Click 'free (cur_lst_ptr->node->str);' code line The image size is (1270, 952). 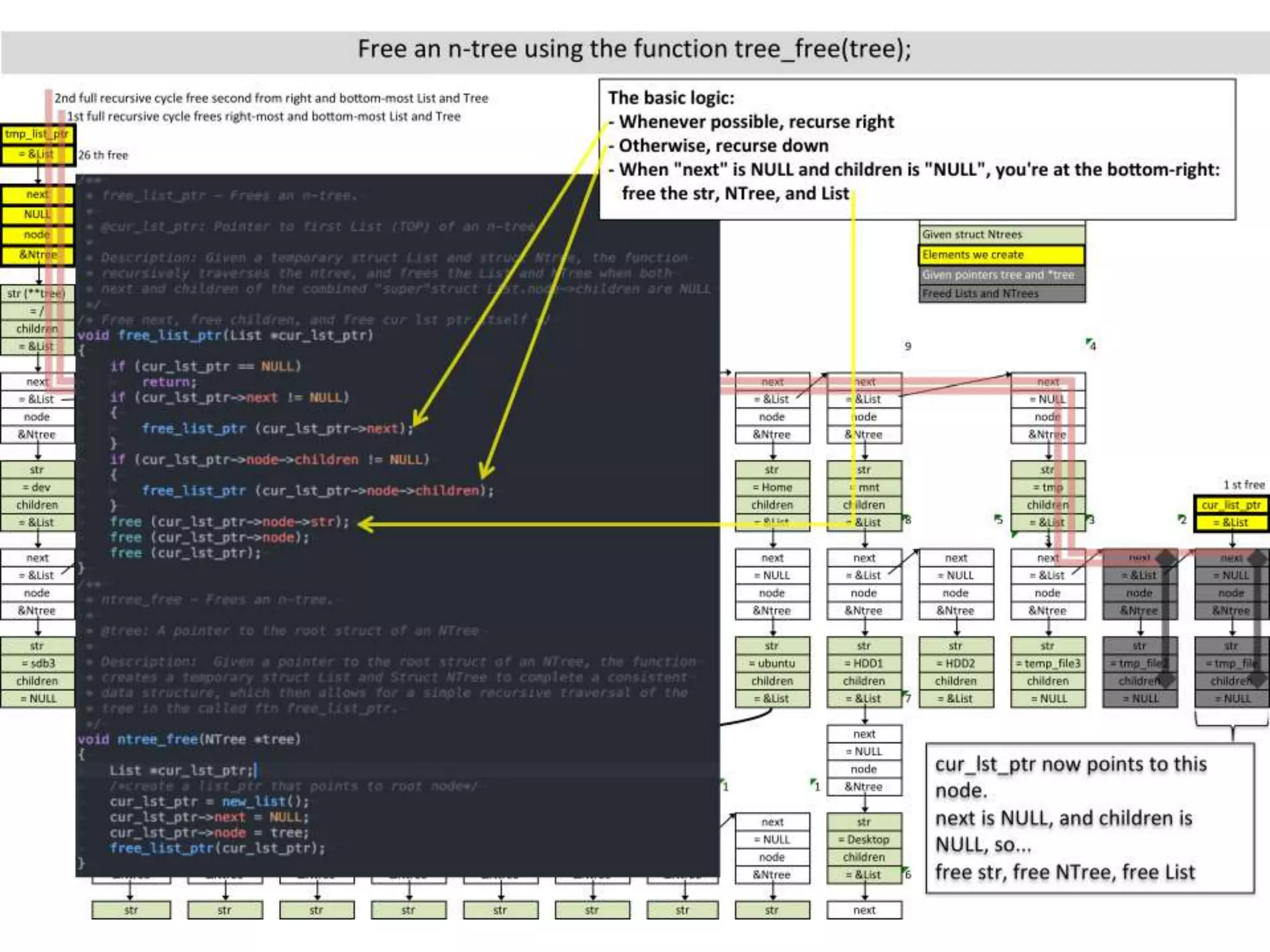pos(229,521)
